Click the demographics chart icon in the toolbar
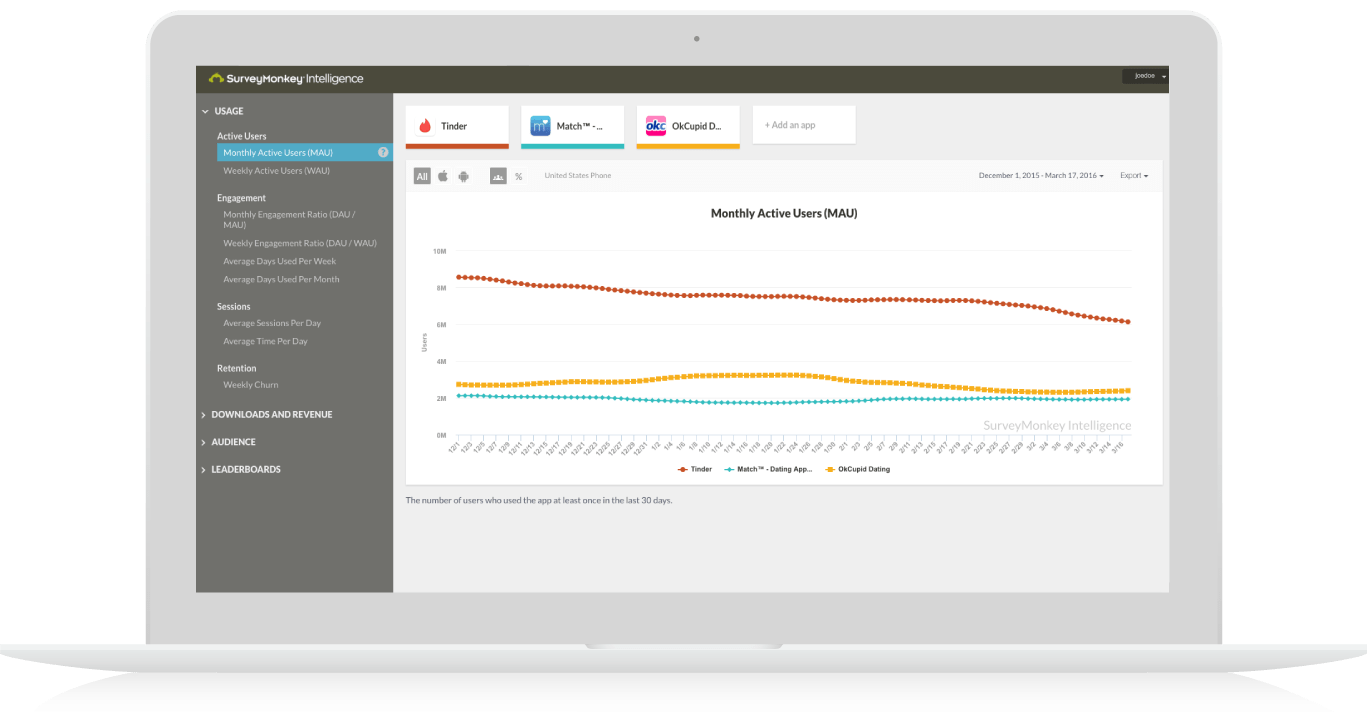The height and width of the screenshot is (712, 1367). 498,175
